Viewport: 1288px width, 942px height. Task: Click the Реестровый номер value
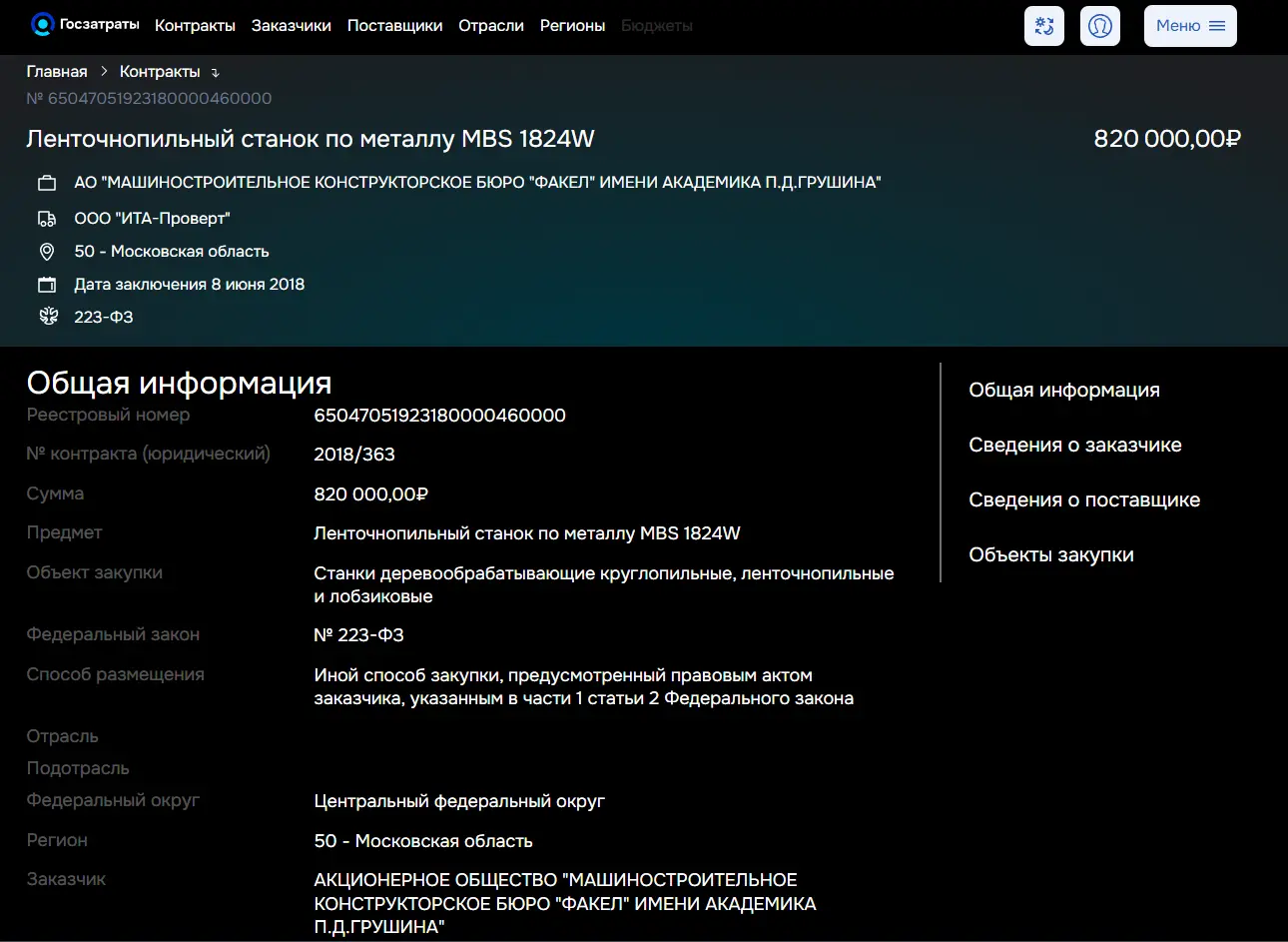click(x=439, y=416)
